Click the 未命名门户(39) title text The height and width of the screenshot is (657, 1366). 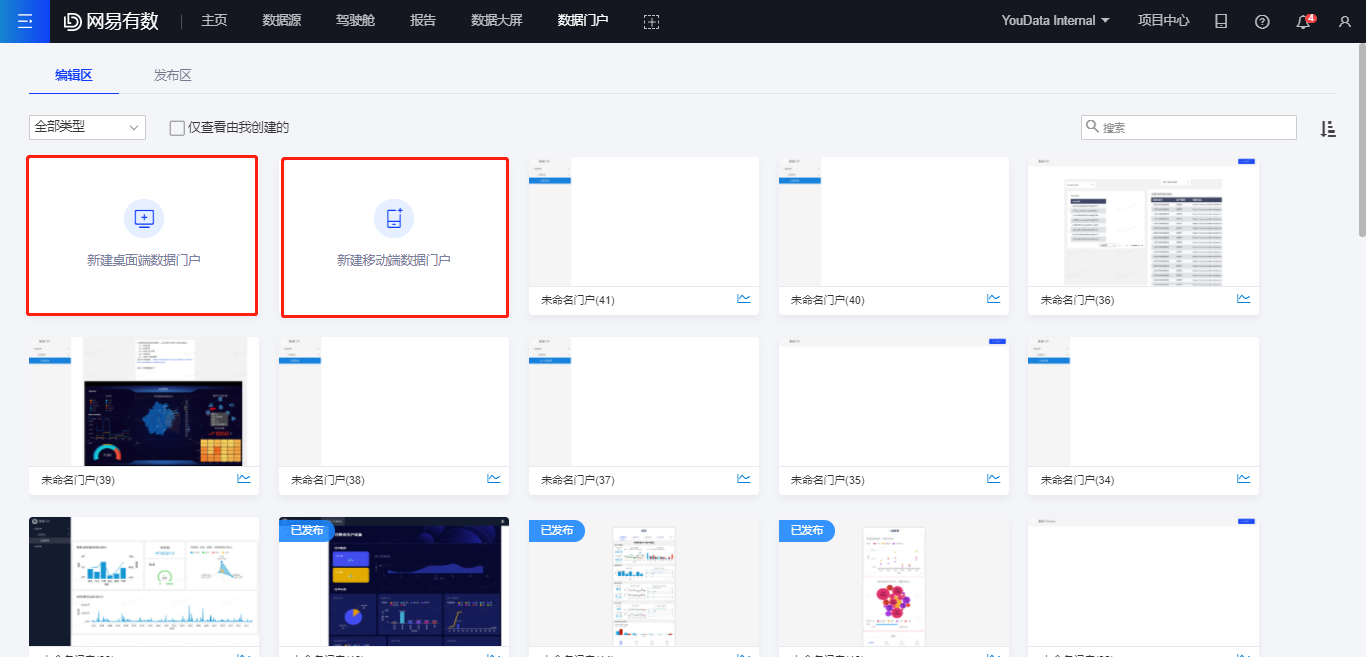[x=78, y=480]
